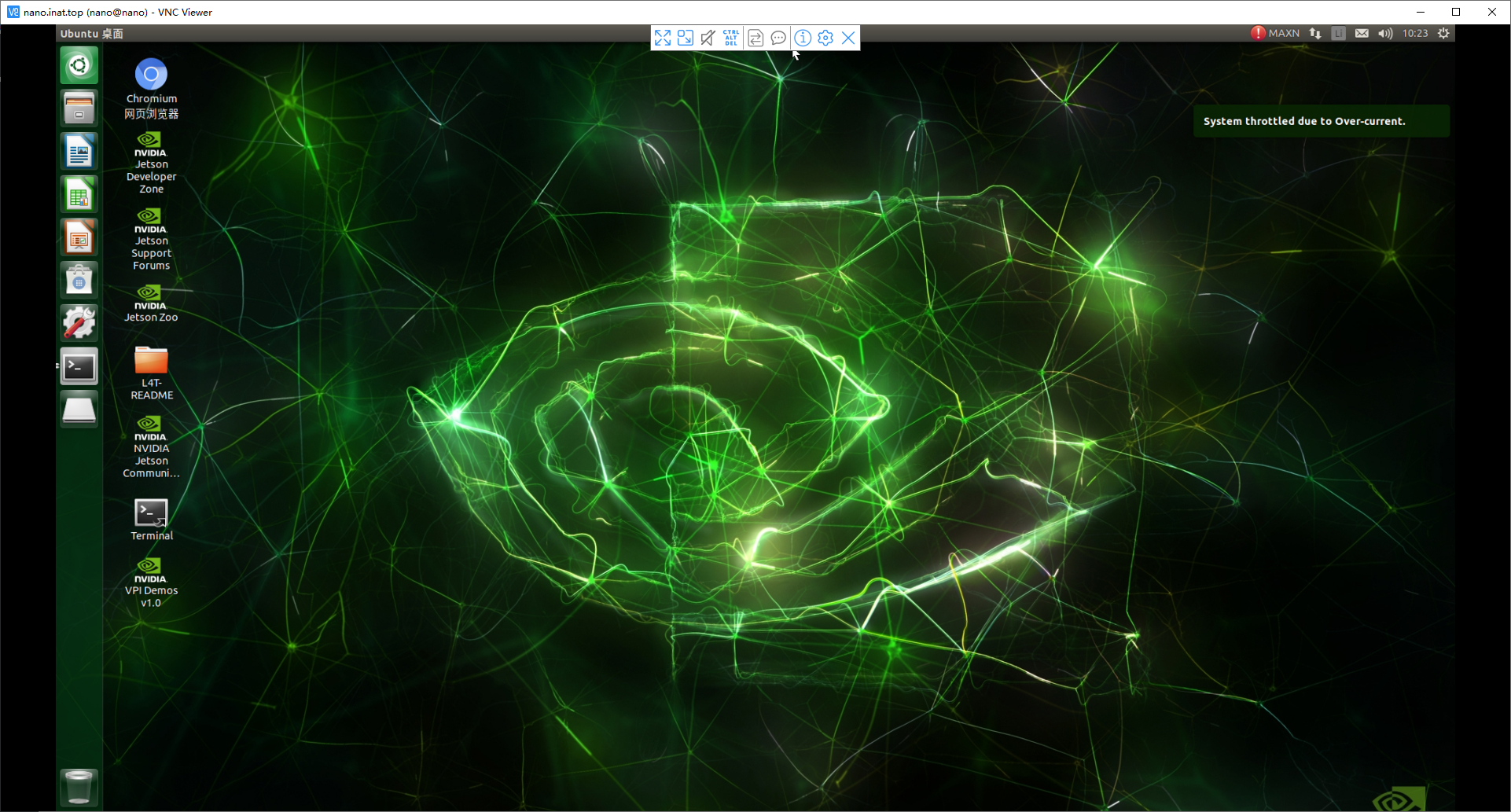Open the L4T-README folder on desktop
Screen dimensions: 1511x812
pyautogui.click(x=152, y=373)
